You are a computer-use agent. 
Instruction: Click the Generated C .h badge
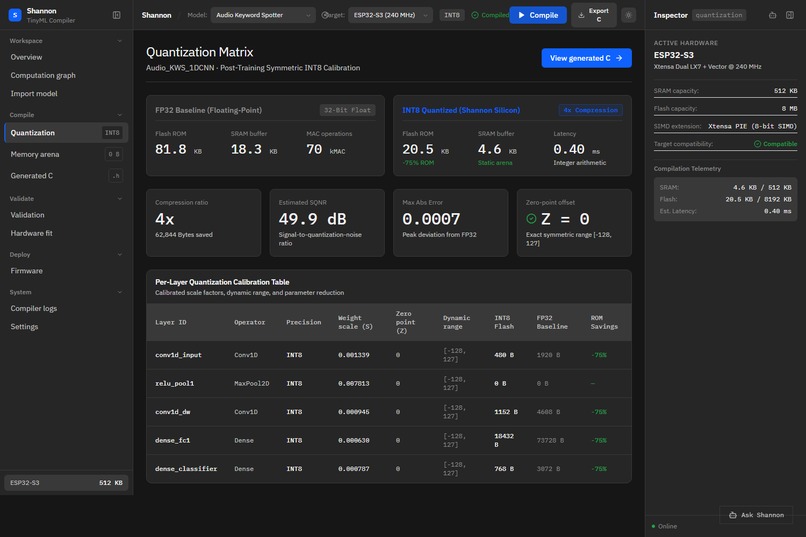pyautogui.click(x=116, y=176)
